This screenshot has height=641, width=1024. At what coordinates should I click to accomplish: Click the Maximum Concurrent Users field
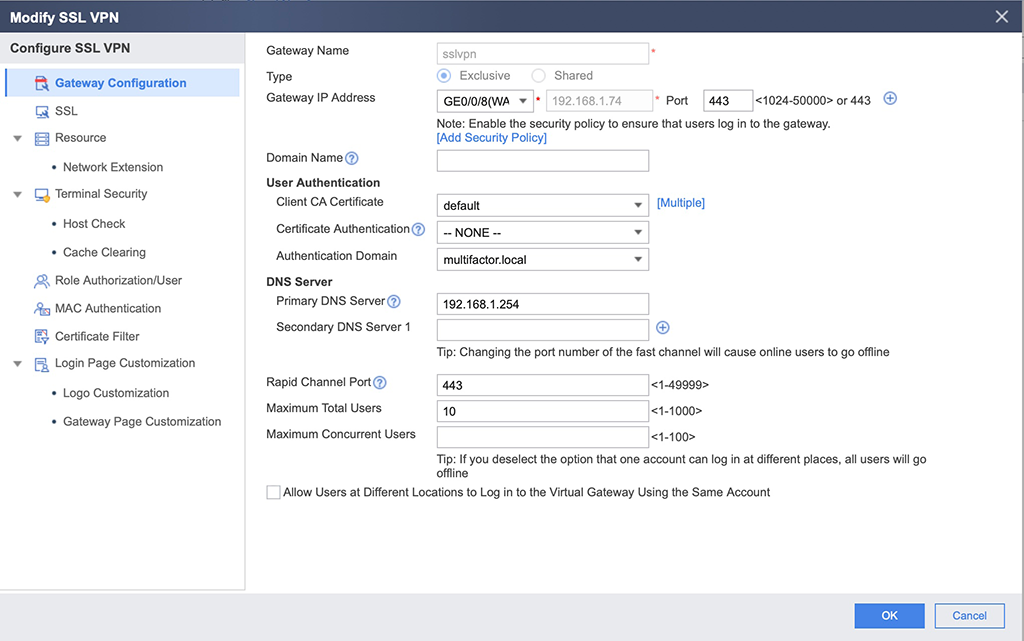tap(543, 437)
